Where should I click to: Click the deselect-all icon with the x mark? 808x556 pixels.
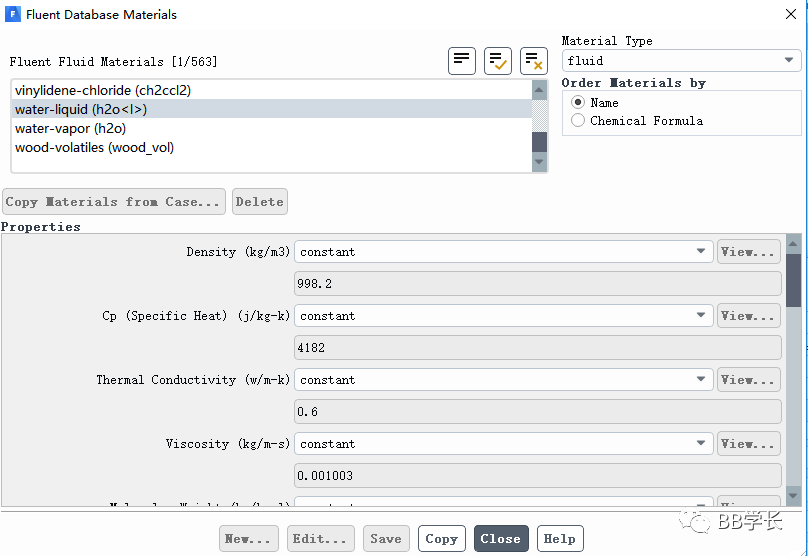point(533,61)
